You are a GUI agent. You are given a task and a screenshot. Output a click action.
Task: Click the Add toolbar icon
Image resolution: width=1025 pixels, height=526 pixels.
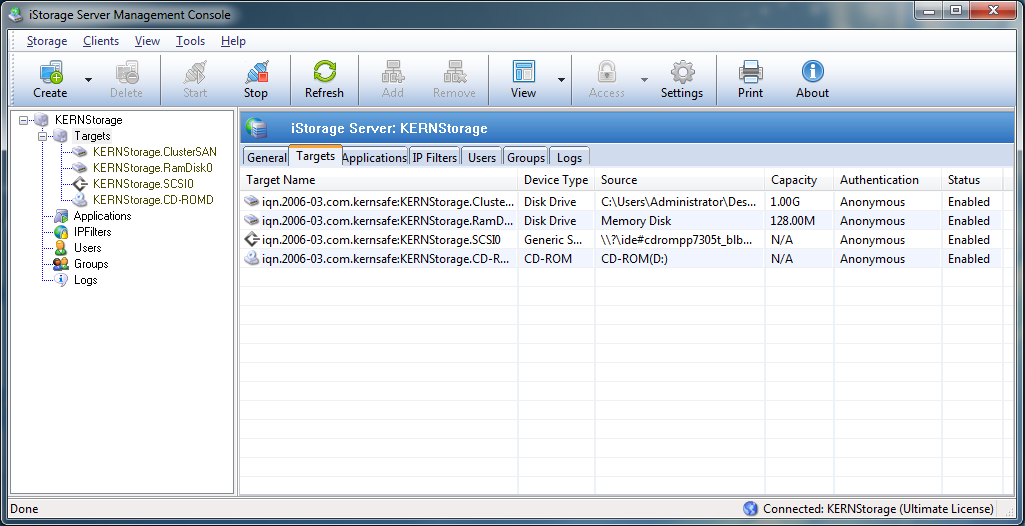pos(393,72)
